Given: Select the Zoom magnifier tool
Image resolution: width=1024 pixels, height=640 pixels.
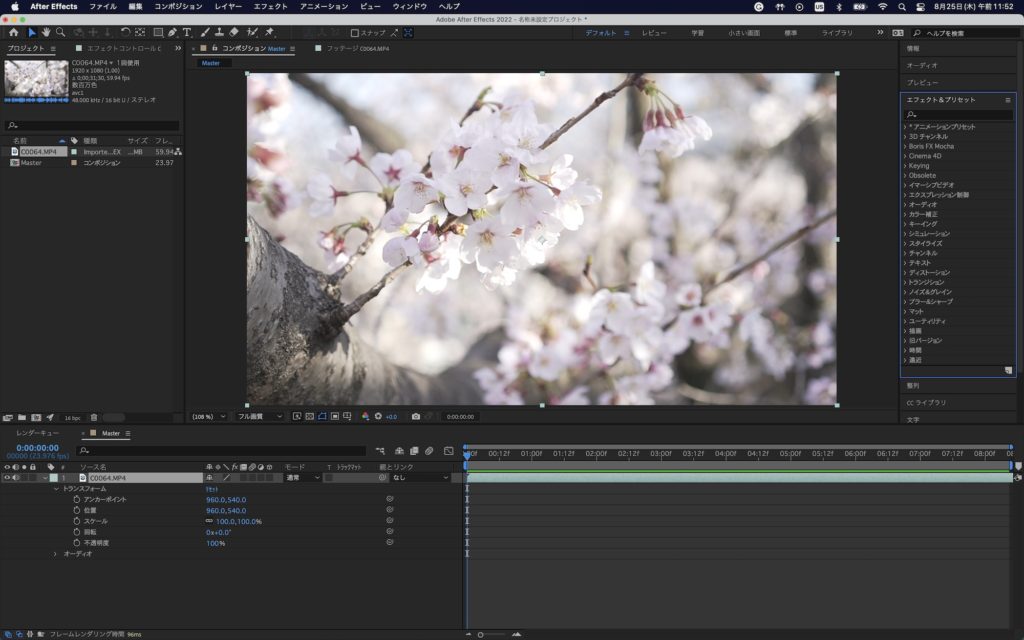Looking at the screenshot, I should (60, 32).
